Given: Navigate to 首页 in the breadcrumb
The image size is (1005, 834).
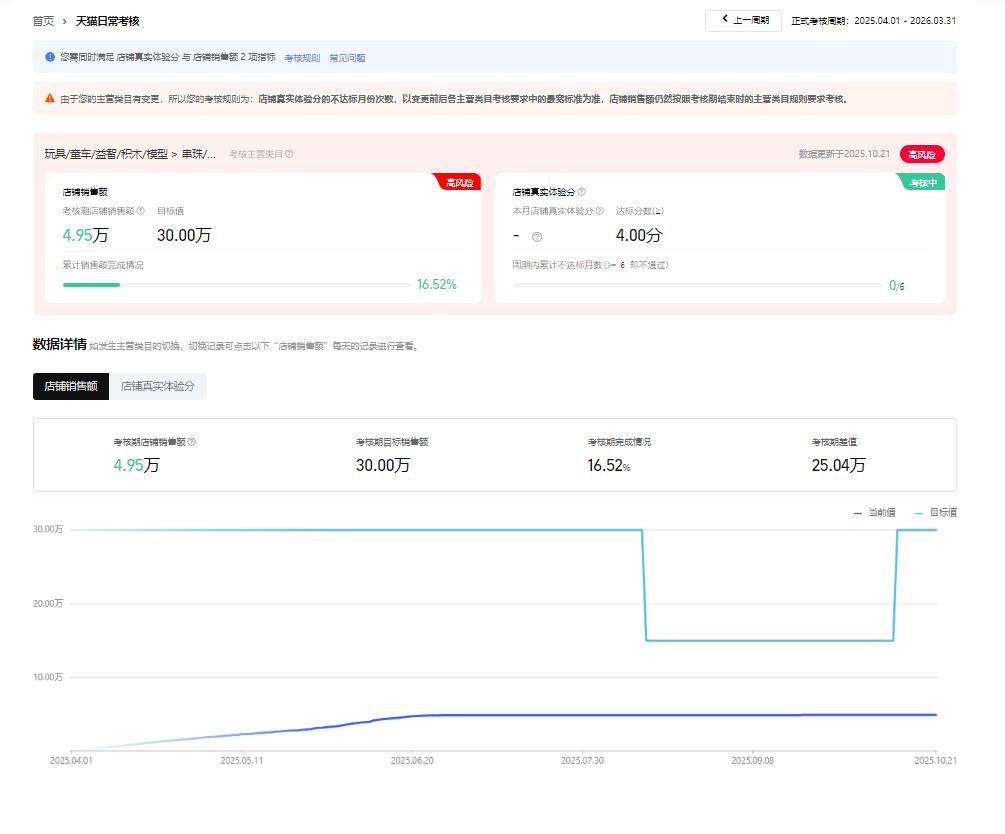Looking at the screenshot, I should tap(43, 20).
